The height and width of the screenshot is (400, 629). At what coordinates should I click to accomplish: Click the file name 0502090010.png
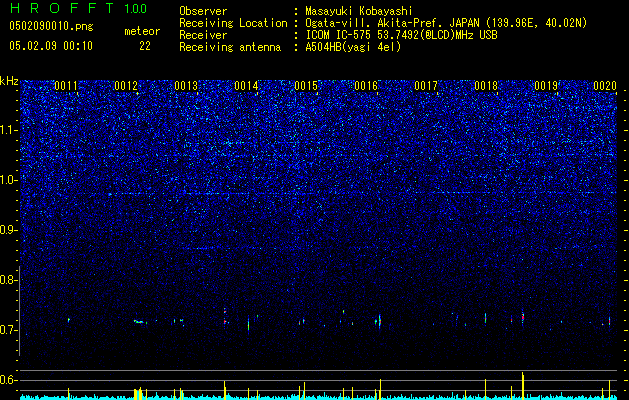coord(51,27)
